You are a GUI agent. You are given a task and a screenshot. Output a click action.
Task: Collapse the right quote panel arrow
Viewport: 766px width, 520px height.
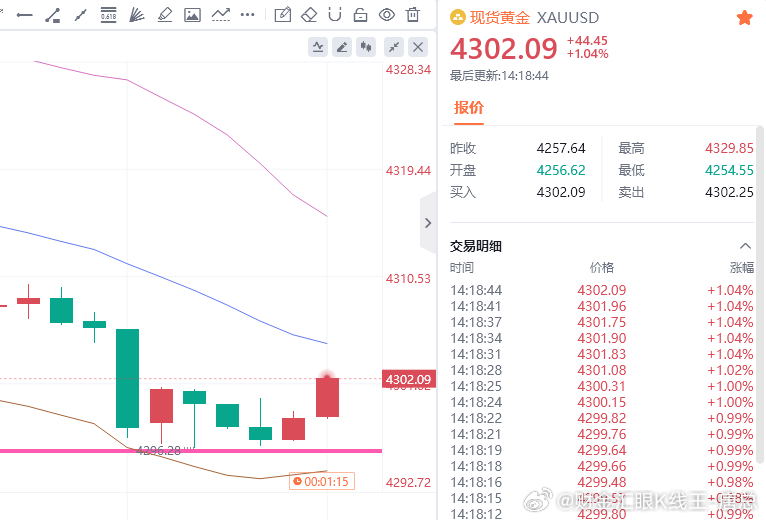pyautogui.click(x=428, y=223)
